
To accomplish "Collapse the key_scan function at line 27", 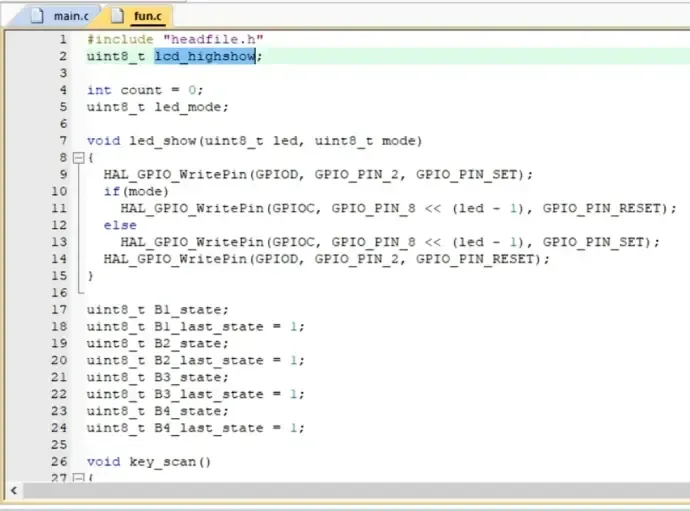I will point(78,479).
